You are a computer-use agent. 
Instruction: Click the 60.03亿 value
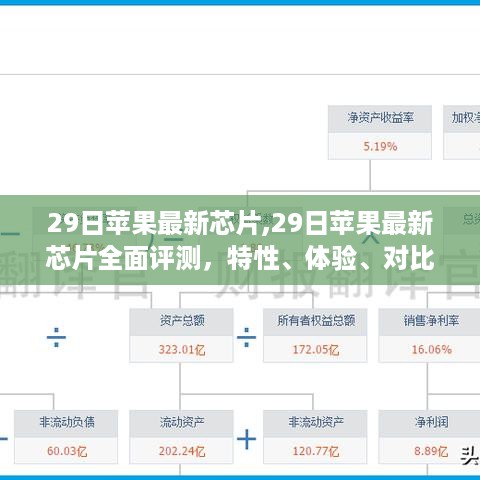[x=67, y=451]
